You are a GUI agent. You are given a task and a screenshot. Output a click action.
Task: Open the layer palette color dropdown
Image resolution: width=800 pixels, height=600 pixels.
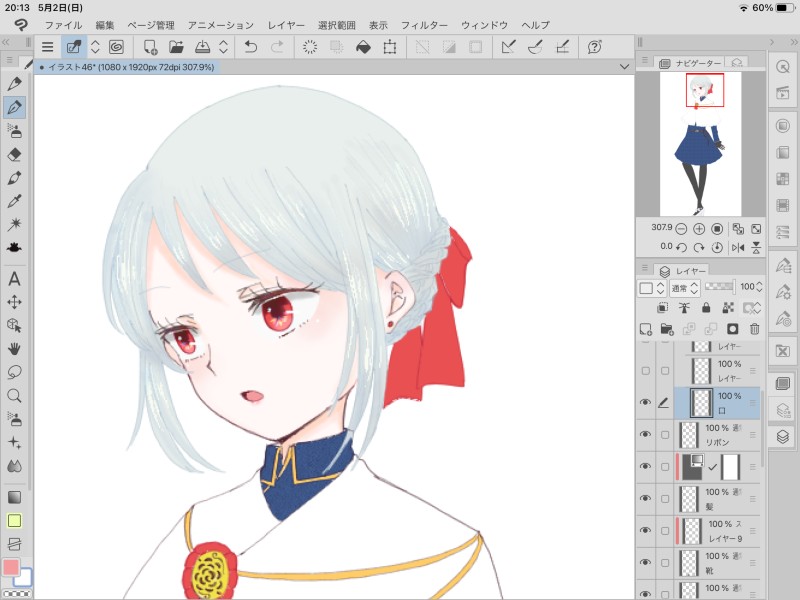(652, 288)
